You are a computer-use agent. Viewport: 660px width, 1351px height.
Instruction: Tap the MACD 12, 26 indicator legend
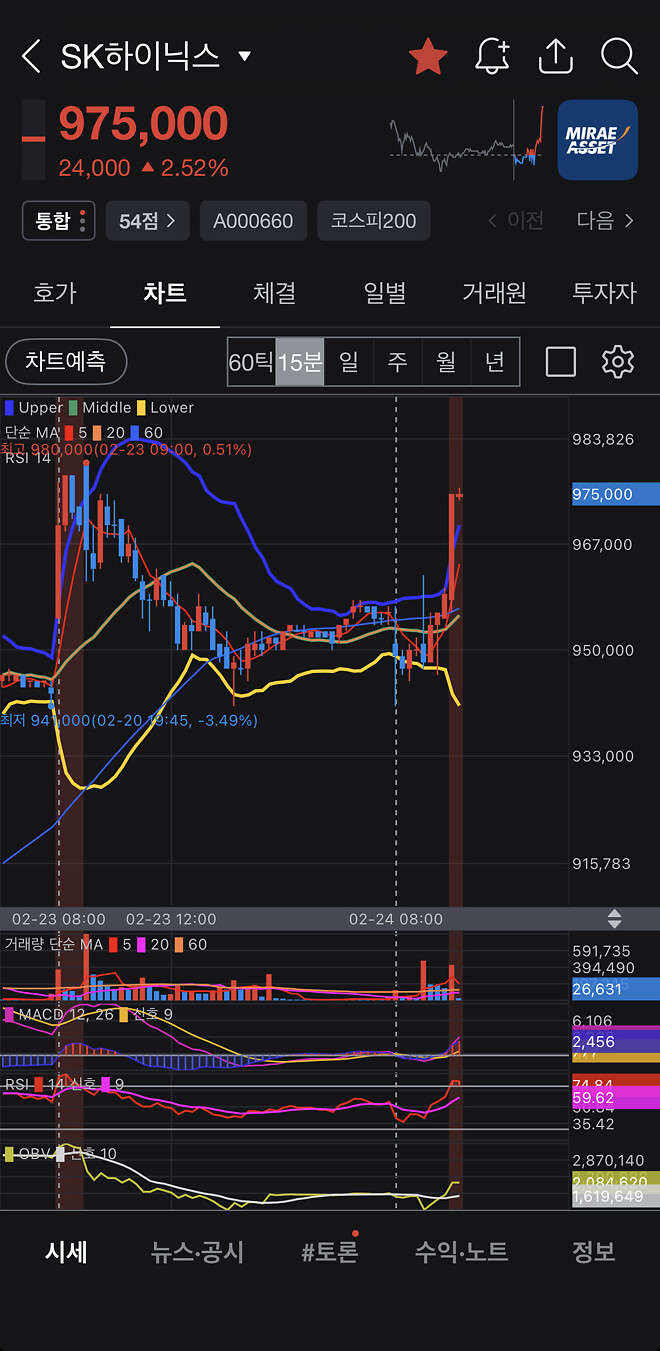click(x=89, y=1015)
